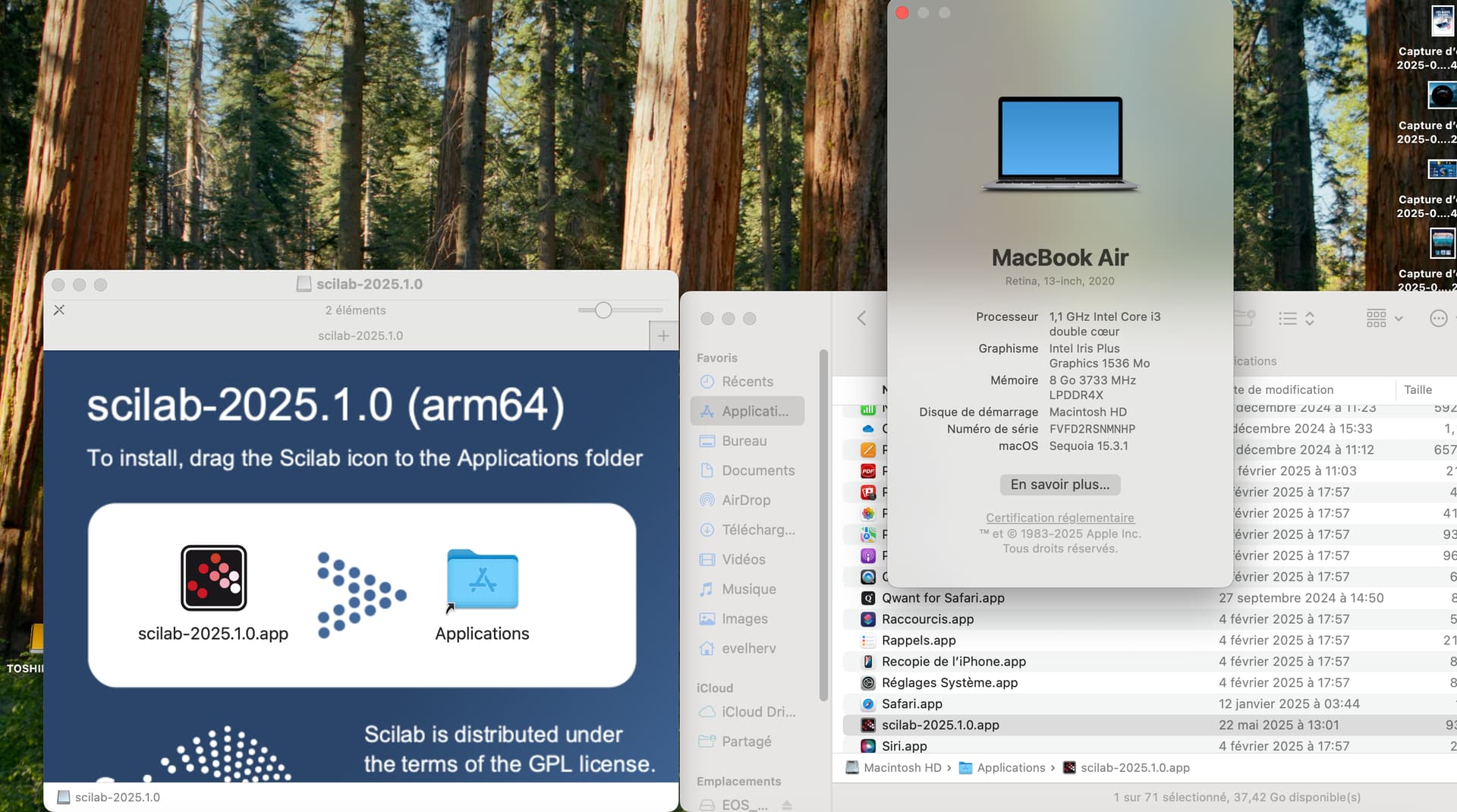Open the group-by dropdown in Finder toolbar
The image size is (1457, 812).
(1384, 319)
